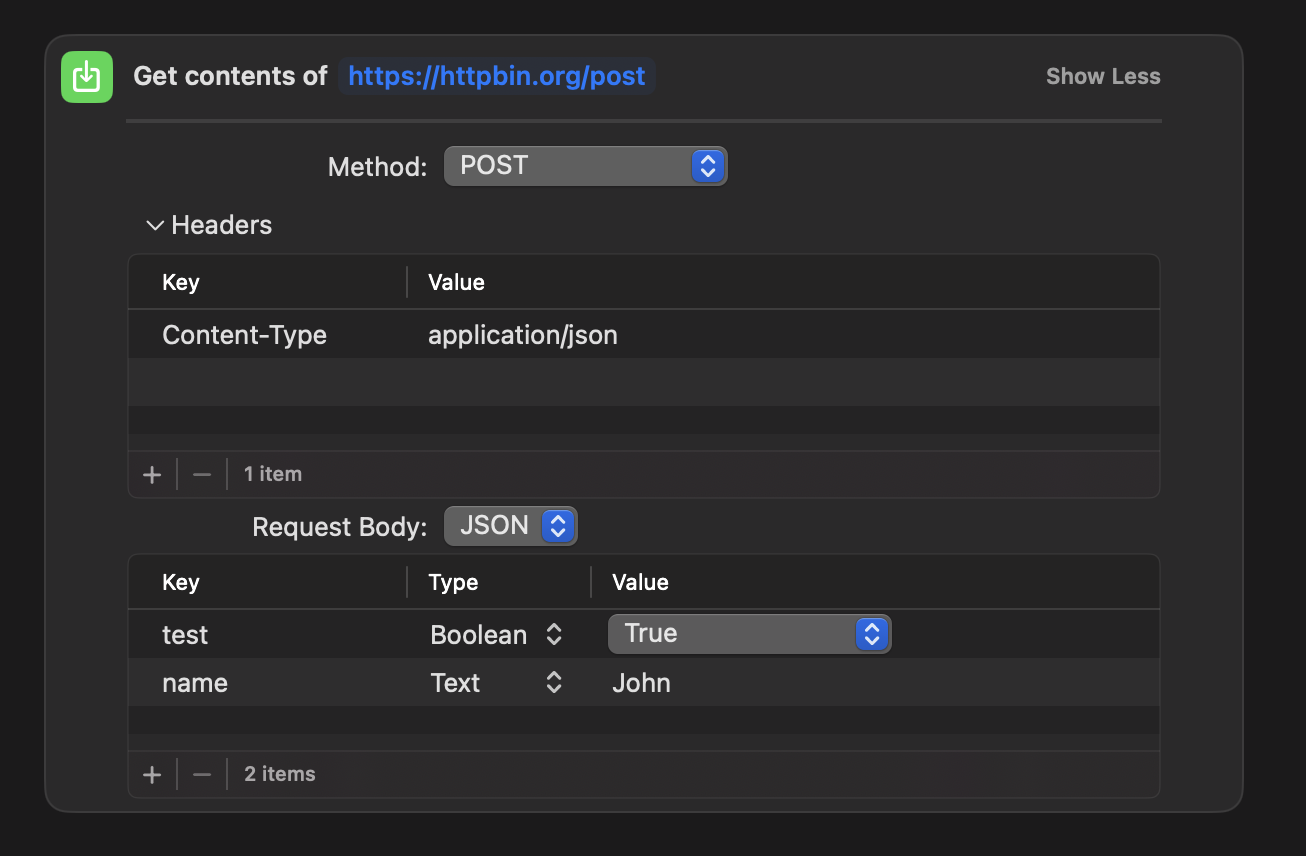Open the Method POST dropdown
1306x856 pixels.
click(x=585, y=166)
